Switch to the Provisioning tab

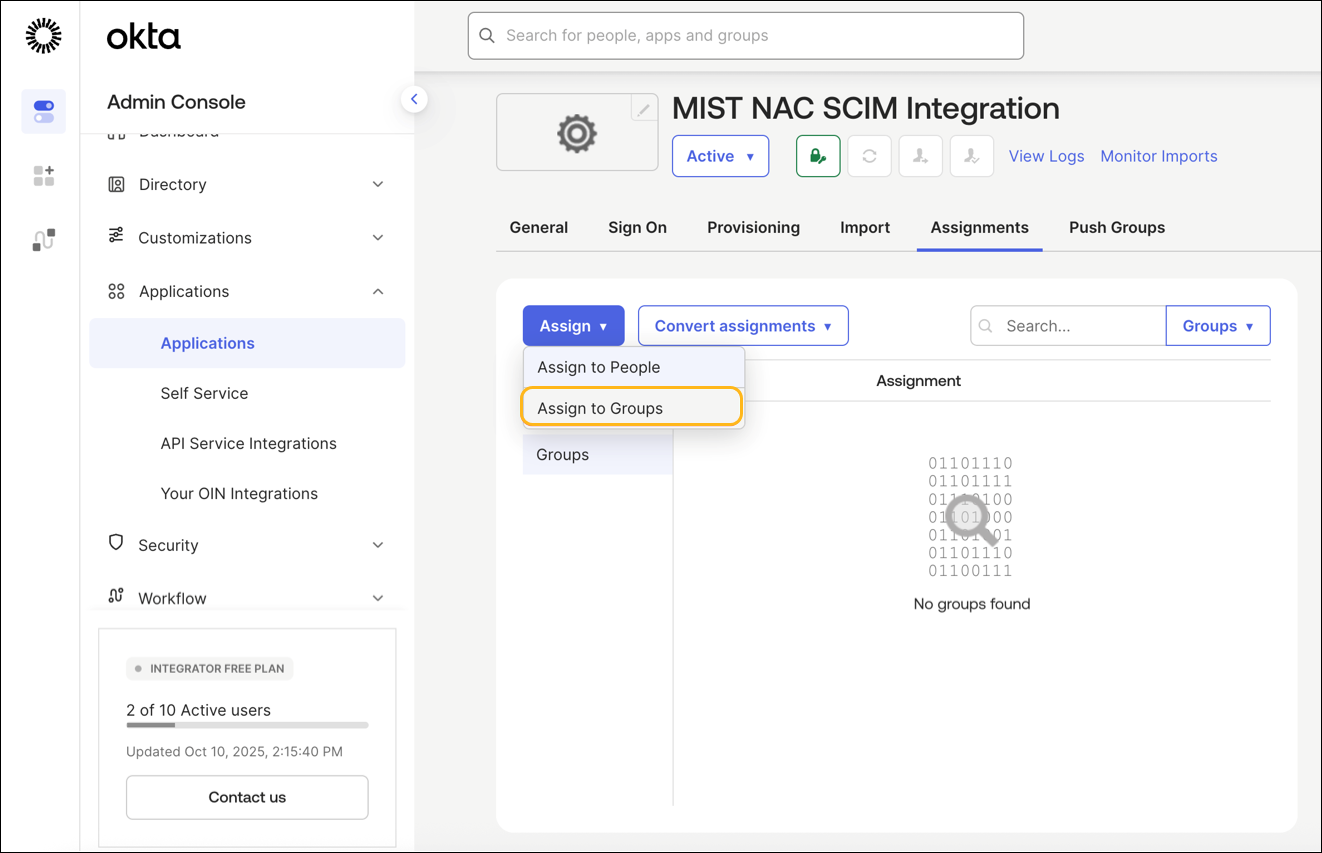tap(753, 227)
